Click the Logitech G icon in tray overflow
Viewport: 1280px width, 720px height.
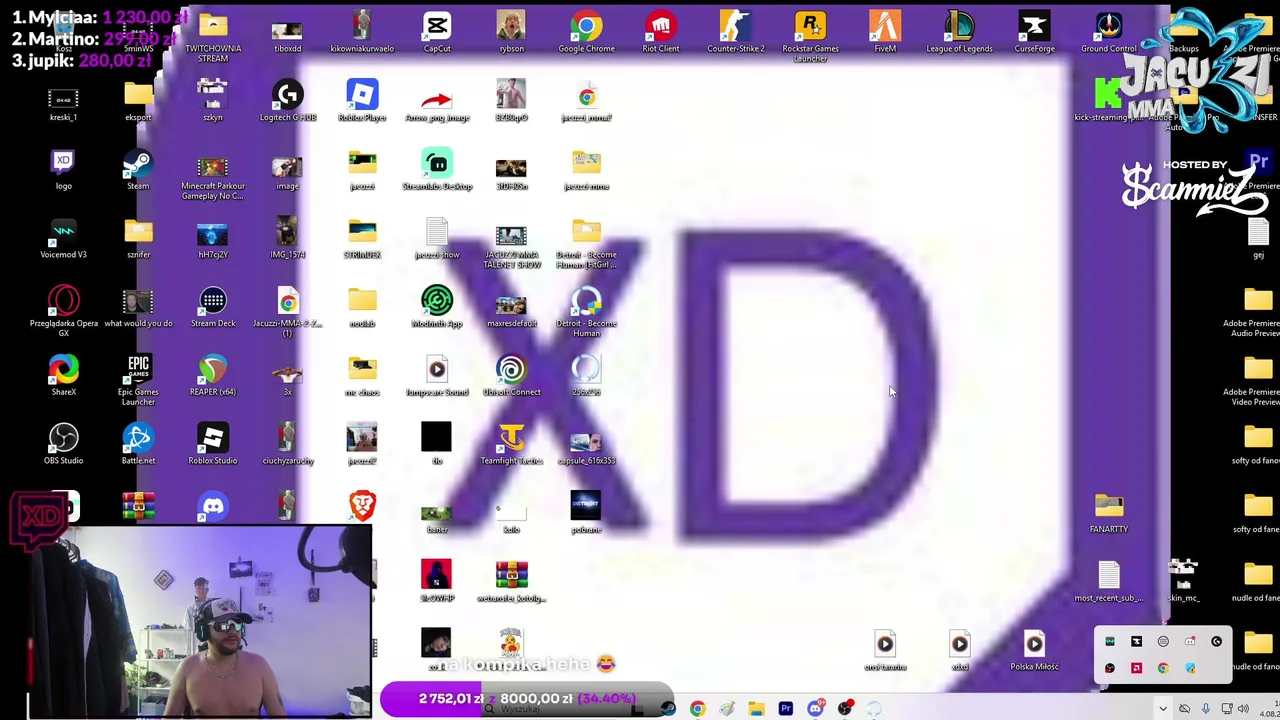1216,642
